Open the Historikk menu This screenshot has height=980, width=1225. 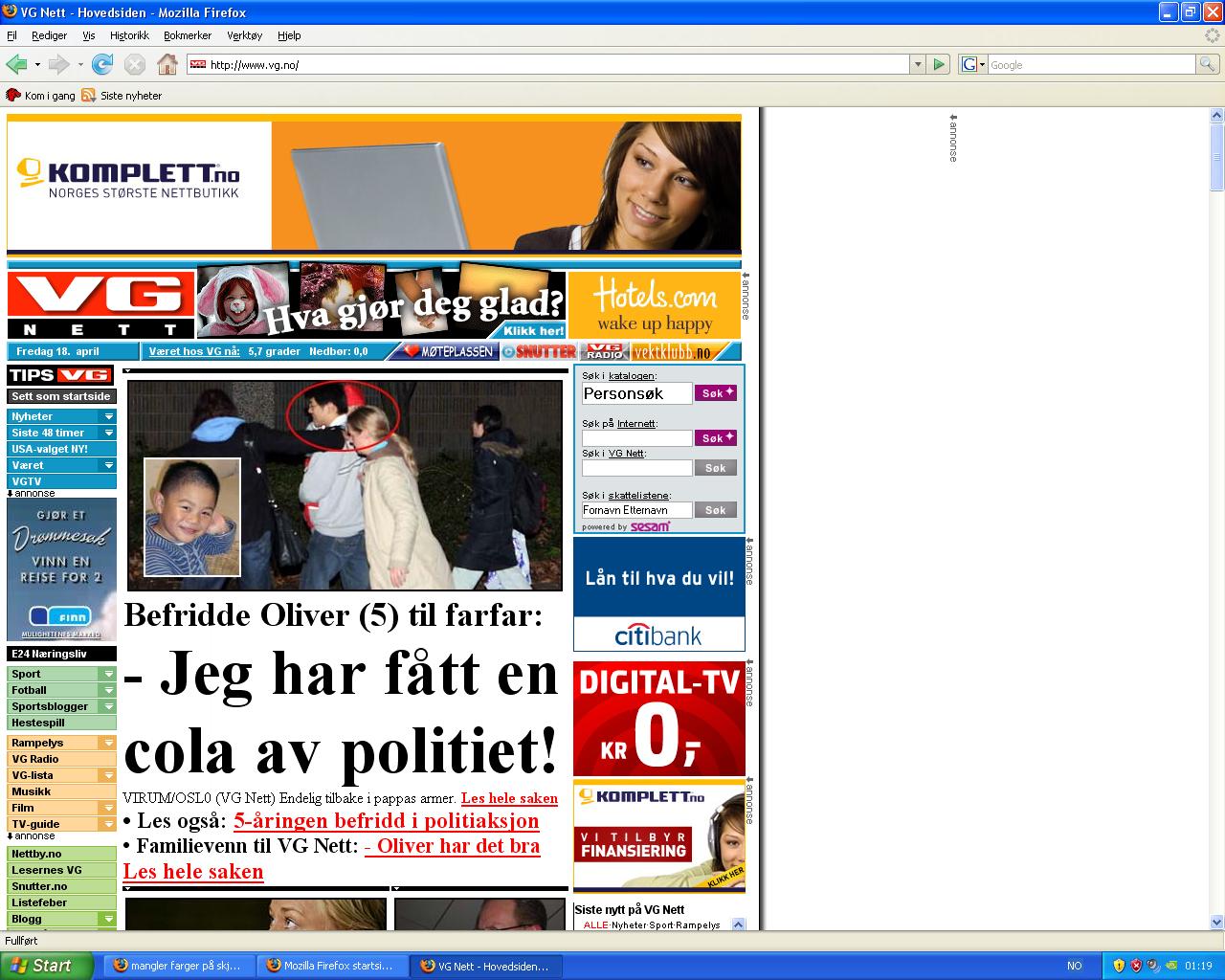[129, 35]
